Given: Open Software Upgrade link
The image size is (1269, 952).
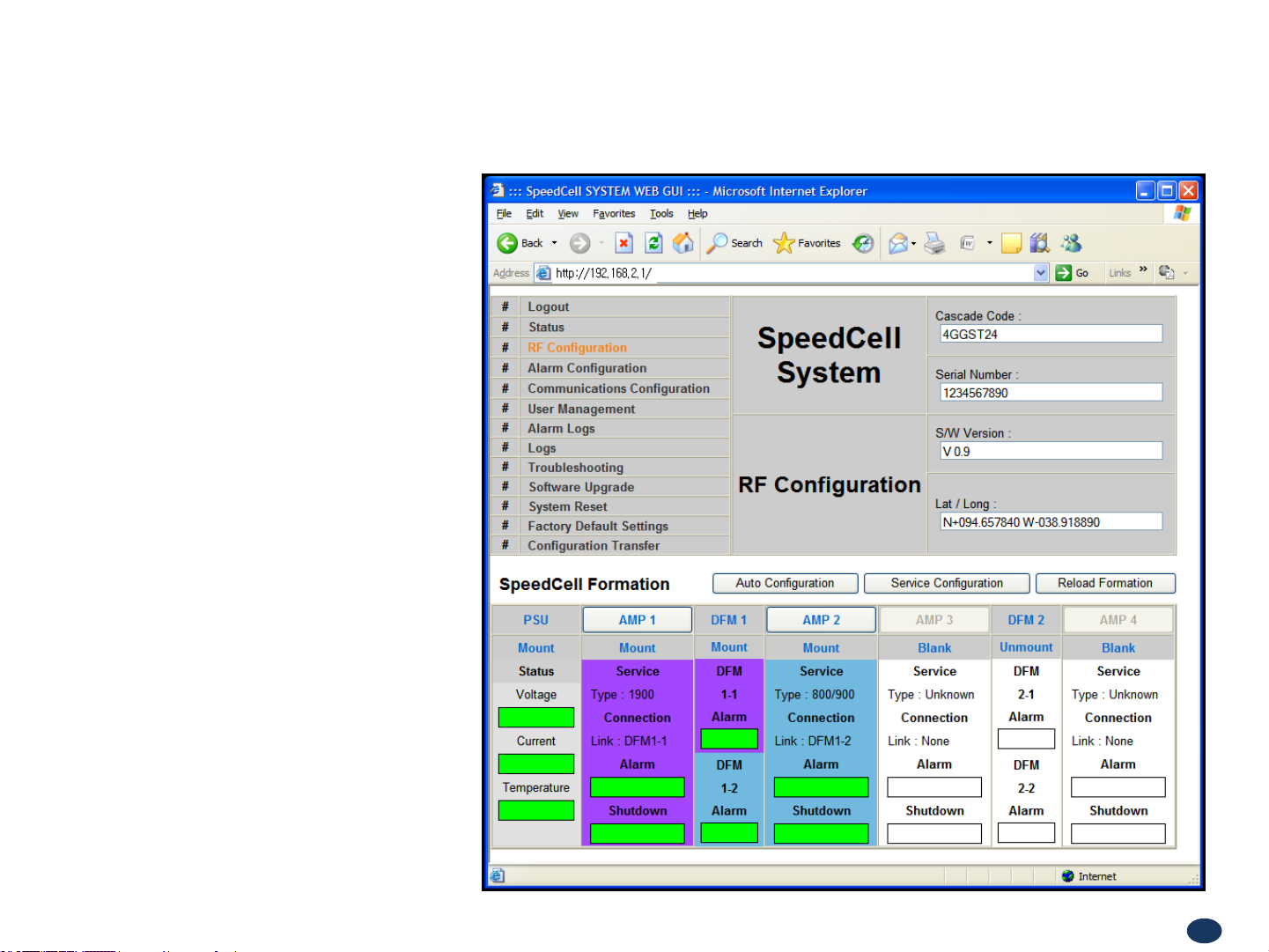Looking at the screenshot, I should point(581,487).
